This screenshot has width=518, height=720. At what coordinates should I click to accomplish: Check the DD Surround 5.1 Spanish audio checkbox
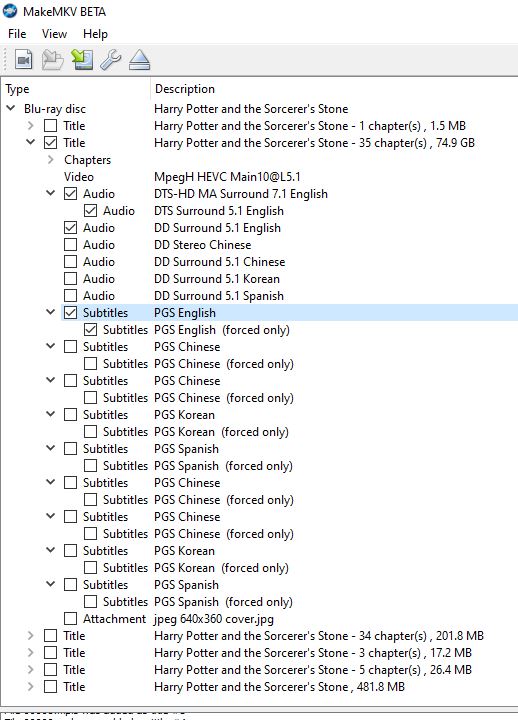(70, 296)
